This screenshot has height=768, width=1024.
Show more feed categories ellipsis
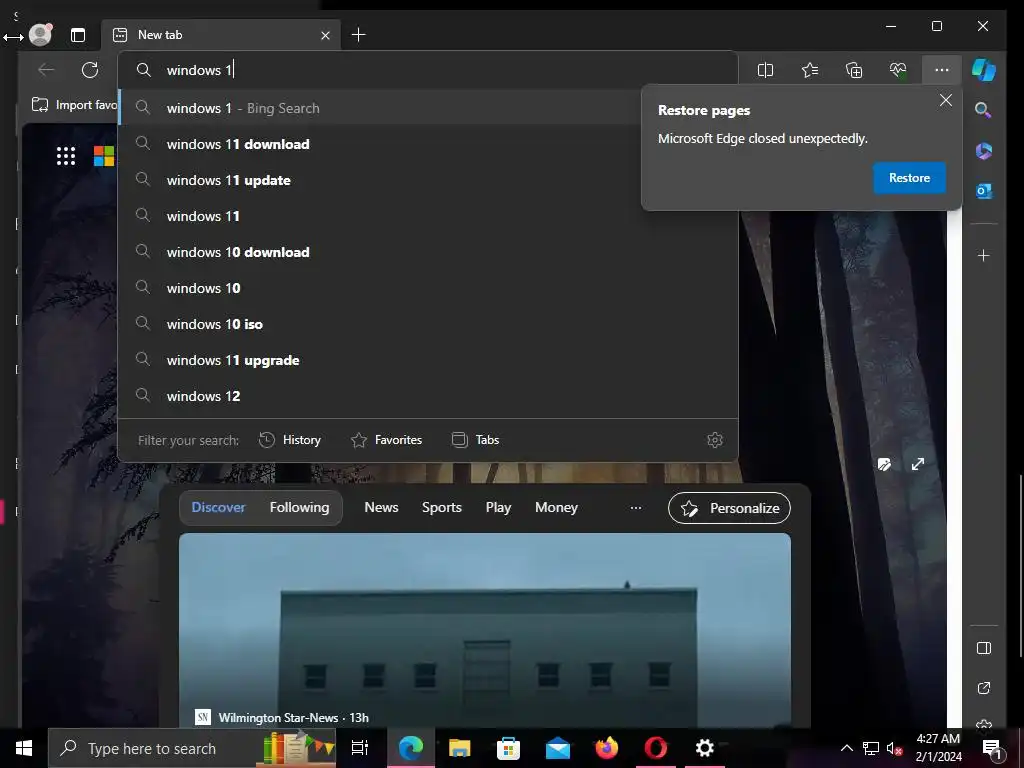pyautogui.click(x=635, y=507)
